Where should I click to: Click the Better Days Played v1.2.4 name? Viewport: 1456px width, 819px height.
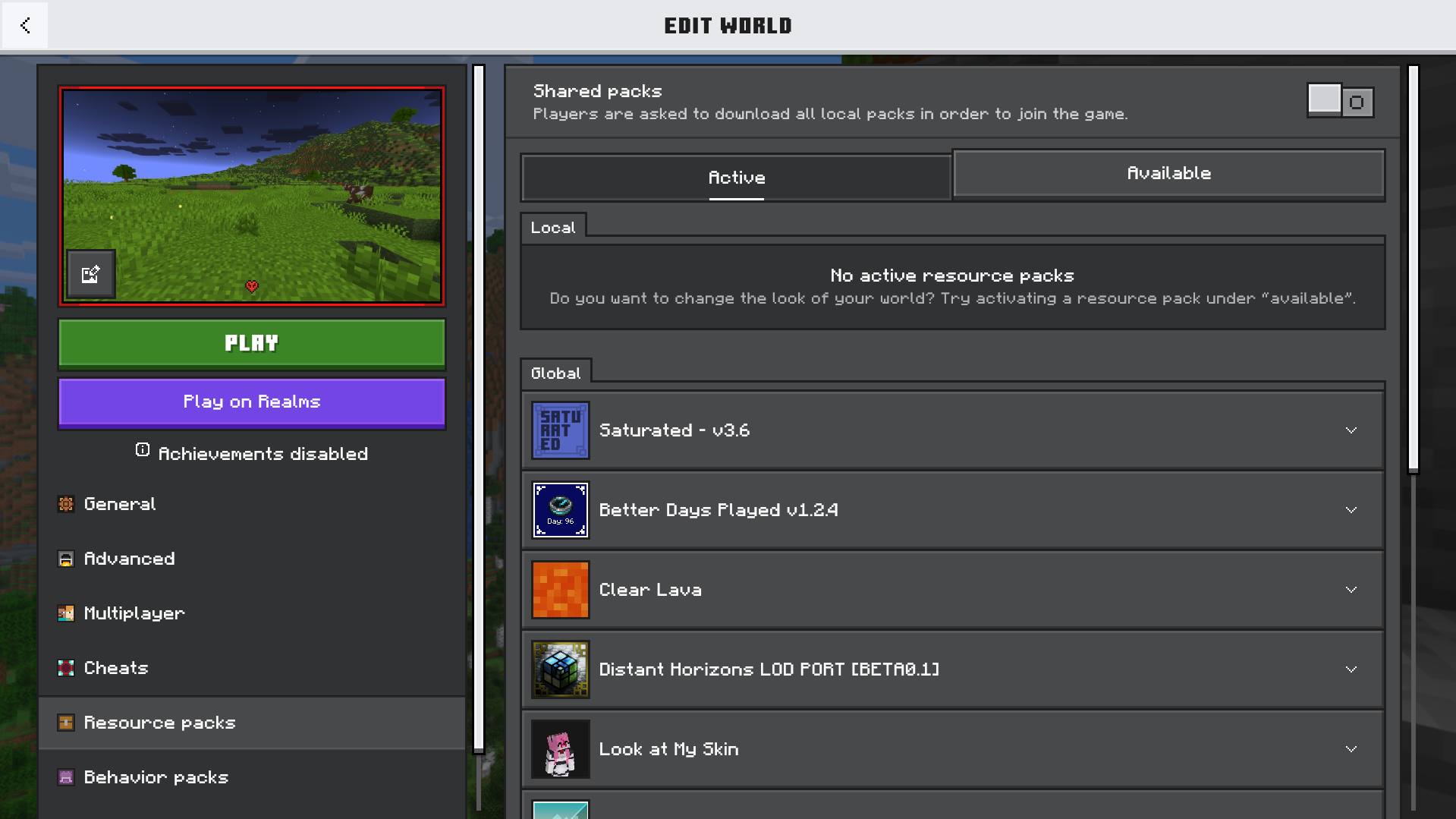pyautogui.click(x=719, y=510)
